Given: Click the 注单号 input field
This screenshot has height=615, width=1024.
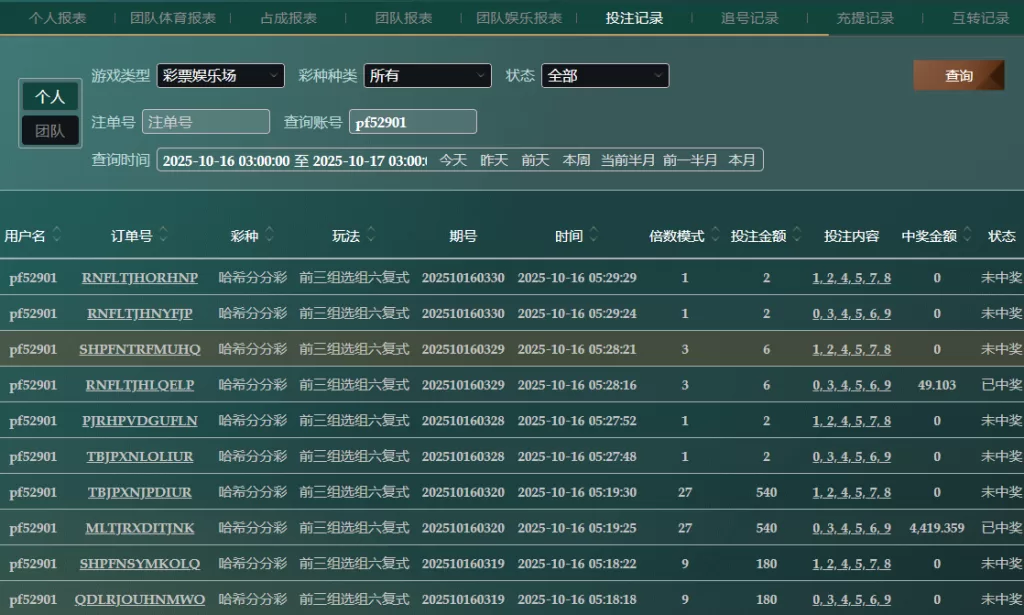Looking at the screenshot, I should tap(206, 122).
